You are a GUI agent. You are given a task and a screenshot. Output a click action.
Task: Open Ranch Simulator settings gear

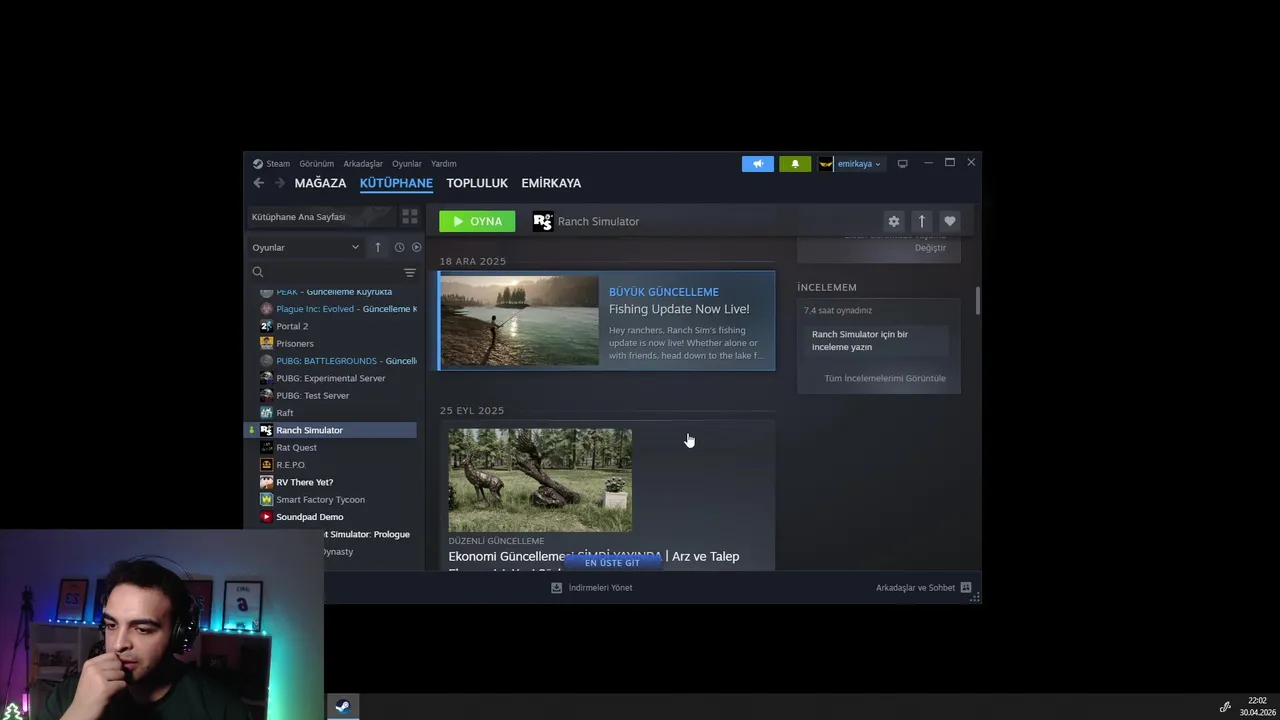894,221
